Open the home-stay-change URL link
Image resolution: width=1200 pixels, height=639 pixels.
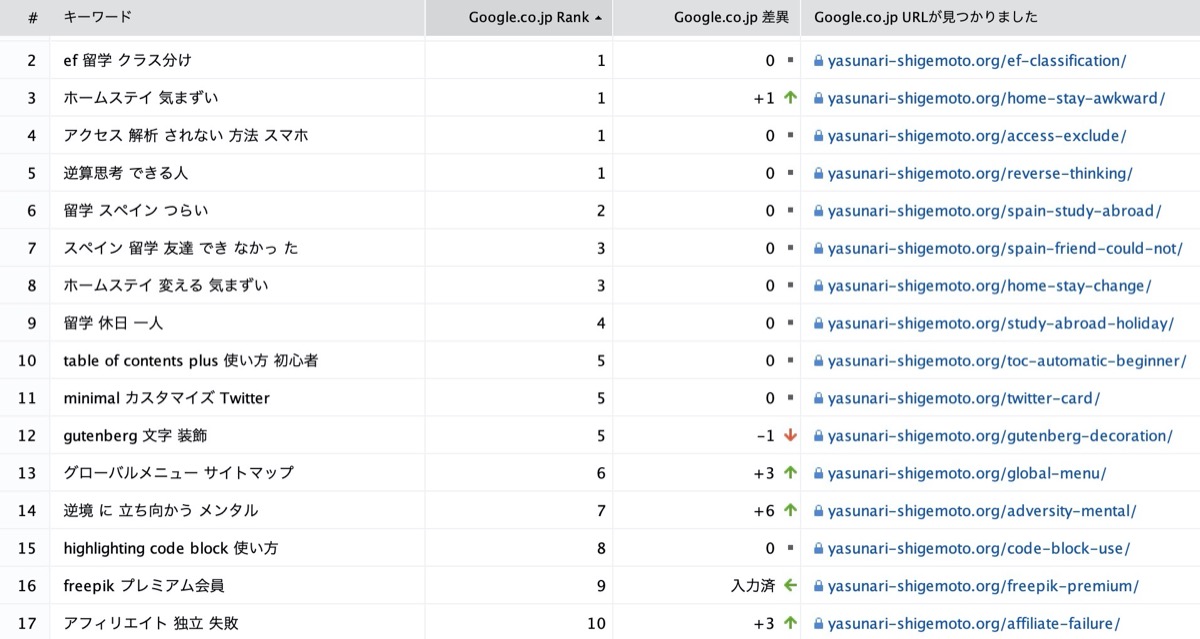click(990, 286)
